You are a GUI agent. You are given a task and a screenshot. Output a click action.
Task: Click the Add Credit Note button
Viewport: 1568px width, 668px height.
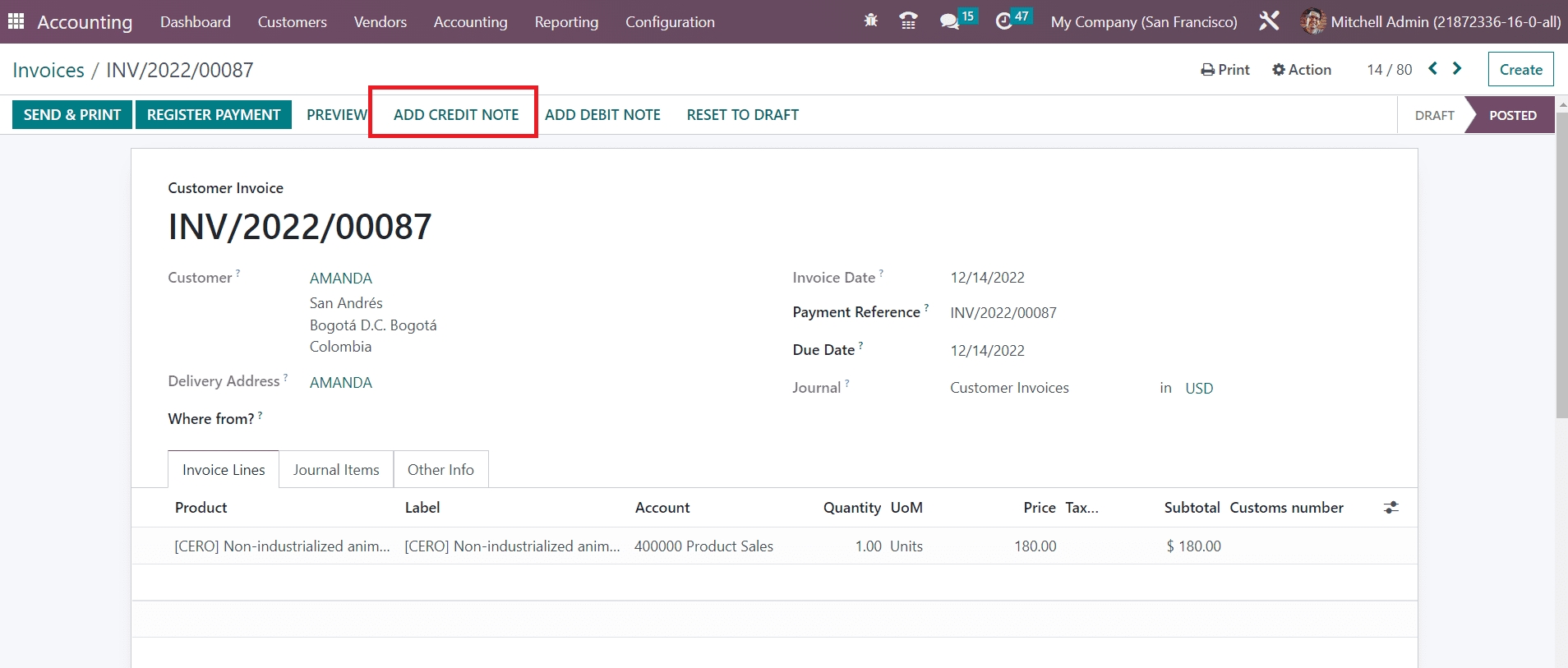[456, 115]
